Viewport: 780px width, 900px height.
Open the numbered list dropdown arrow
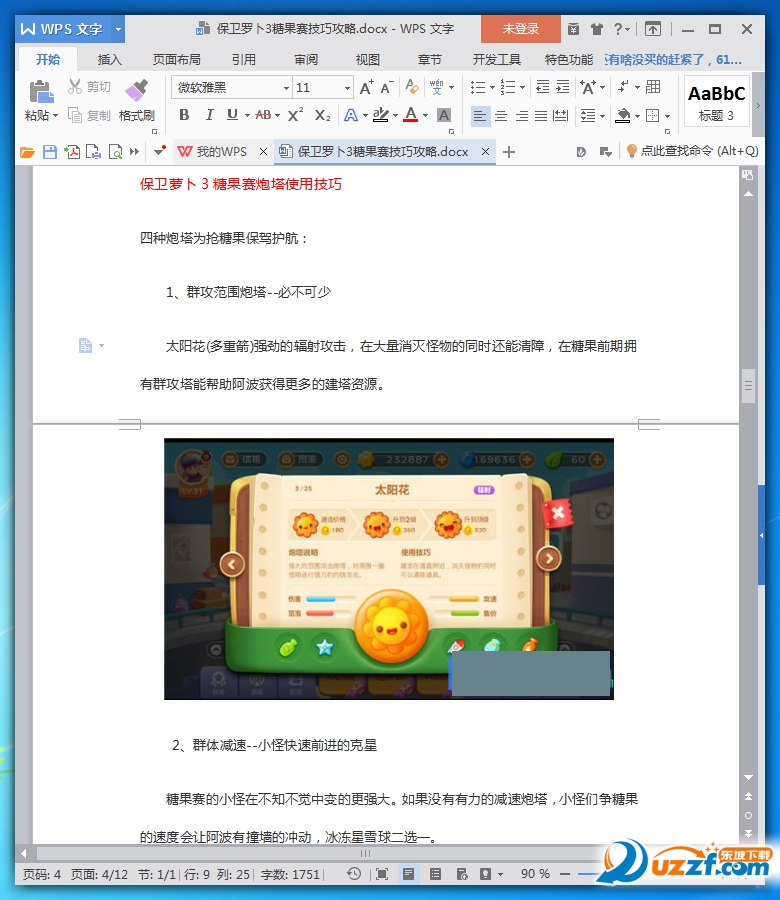coord(522,88)
